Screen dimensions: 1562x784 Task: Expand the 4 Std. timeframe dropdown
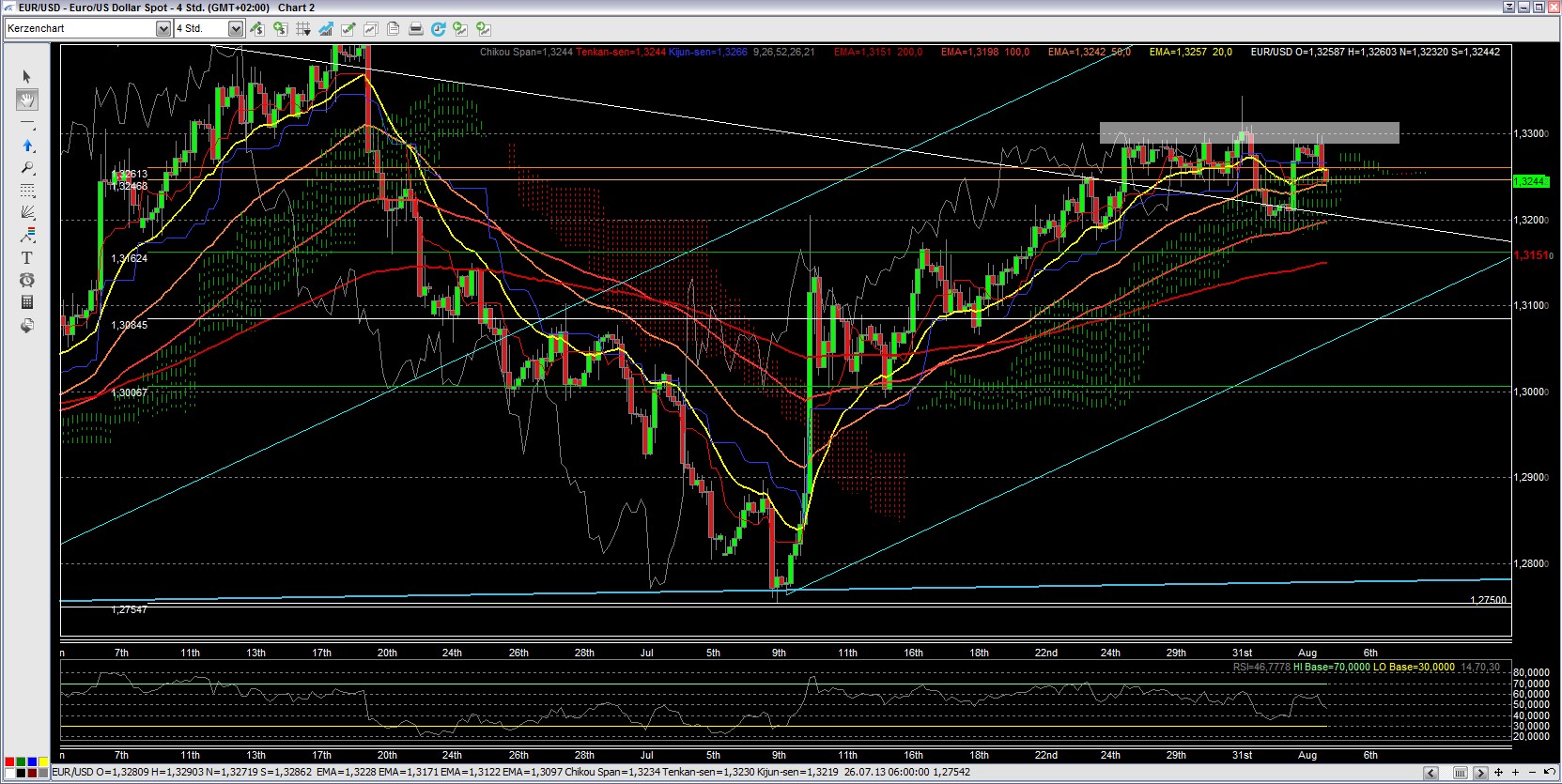236,28
